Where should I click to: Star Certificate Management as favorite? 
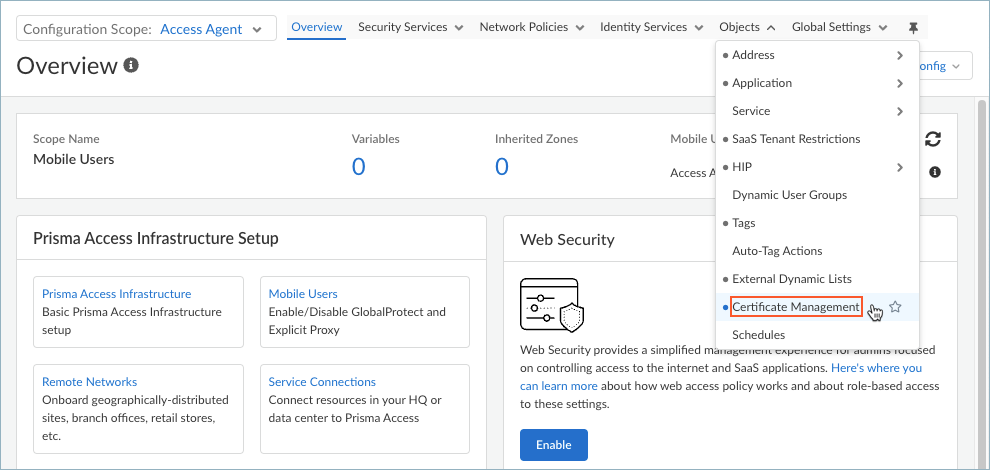(896, 307)
